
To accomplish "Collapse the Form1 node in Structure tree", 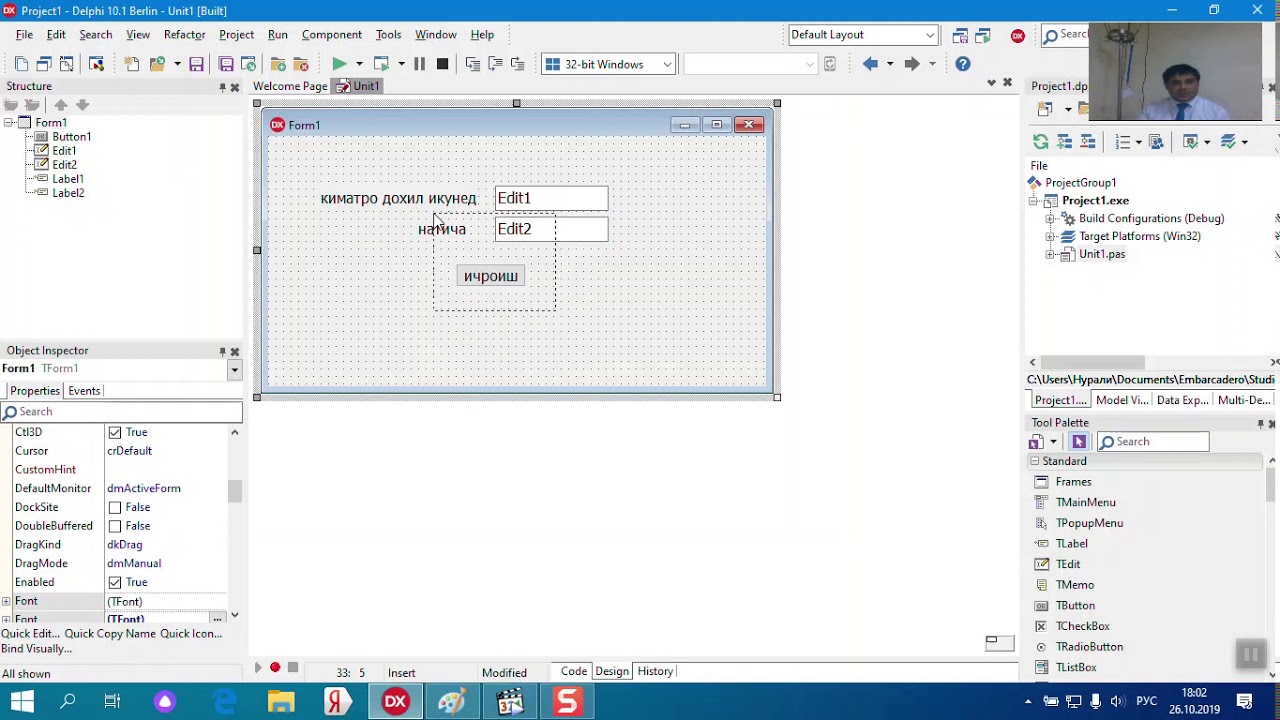I will click(8, 123).
